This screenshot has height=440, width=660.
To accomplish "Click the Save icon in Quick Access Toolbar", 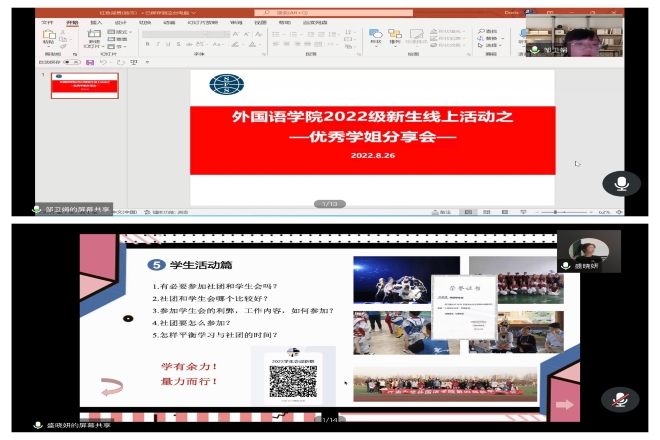I will coord(91,62).
